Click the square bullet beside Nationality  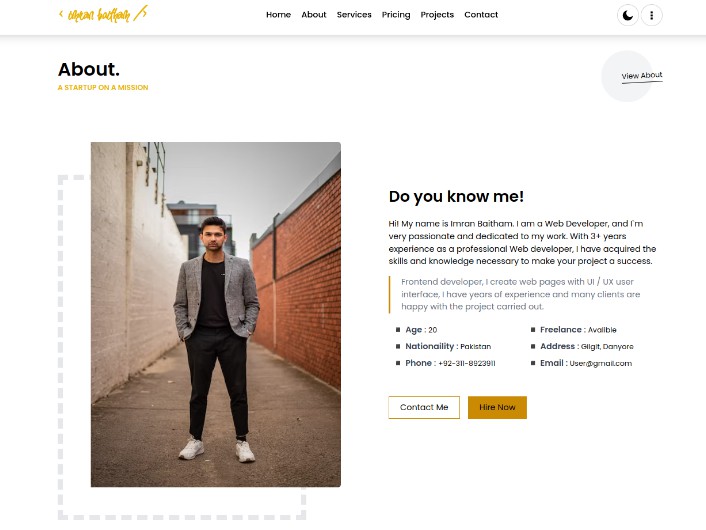(x=398, y=347)
